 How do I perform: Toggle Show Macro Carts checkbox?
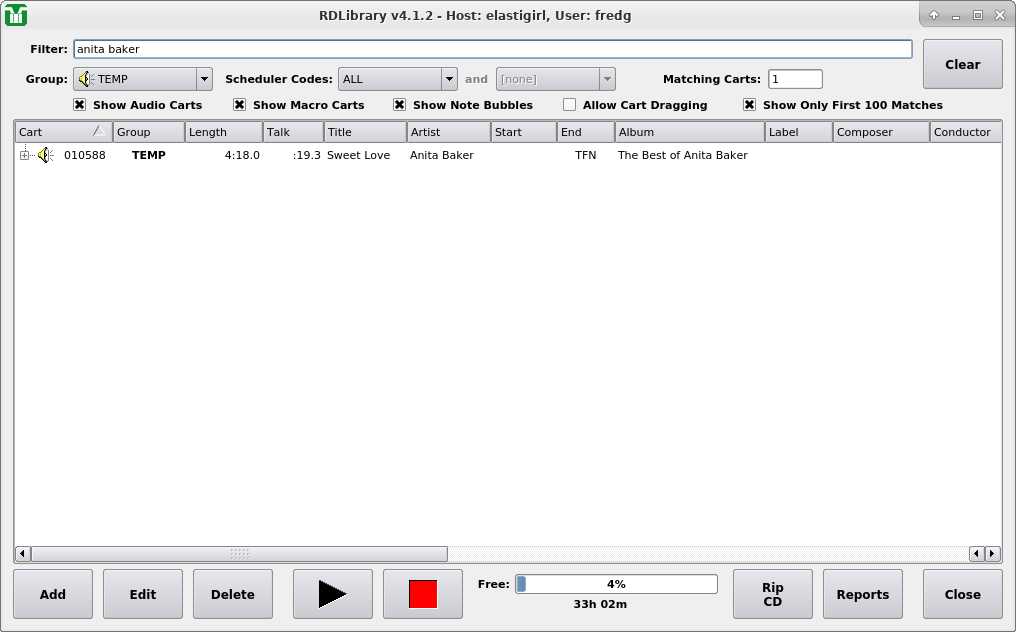click(240, 105)
